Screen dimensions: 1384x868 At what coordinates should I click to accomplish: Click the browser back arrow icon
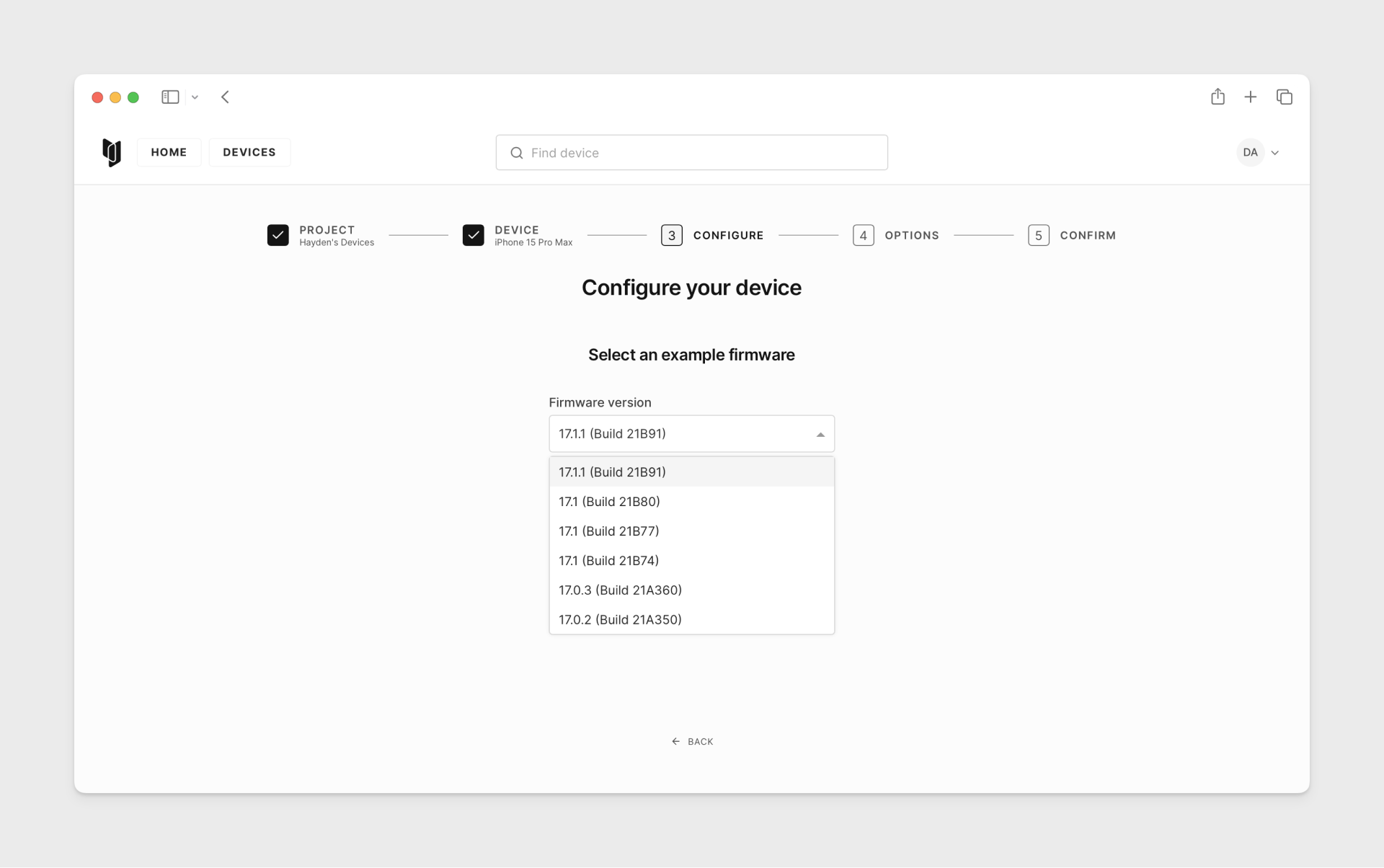225,97
